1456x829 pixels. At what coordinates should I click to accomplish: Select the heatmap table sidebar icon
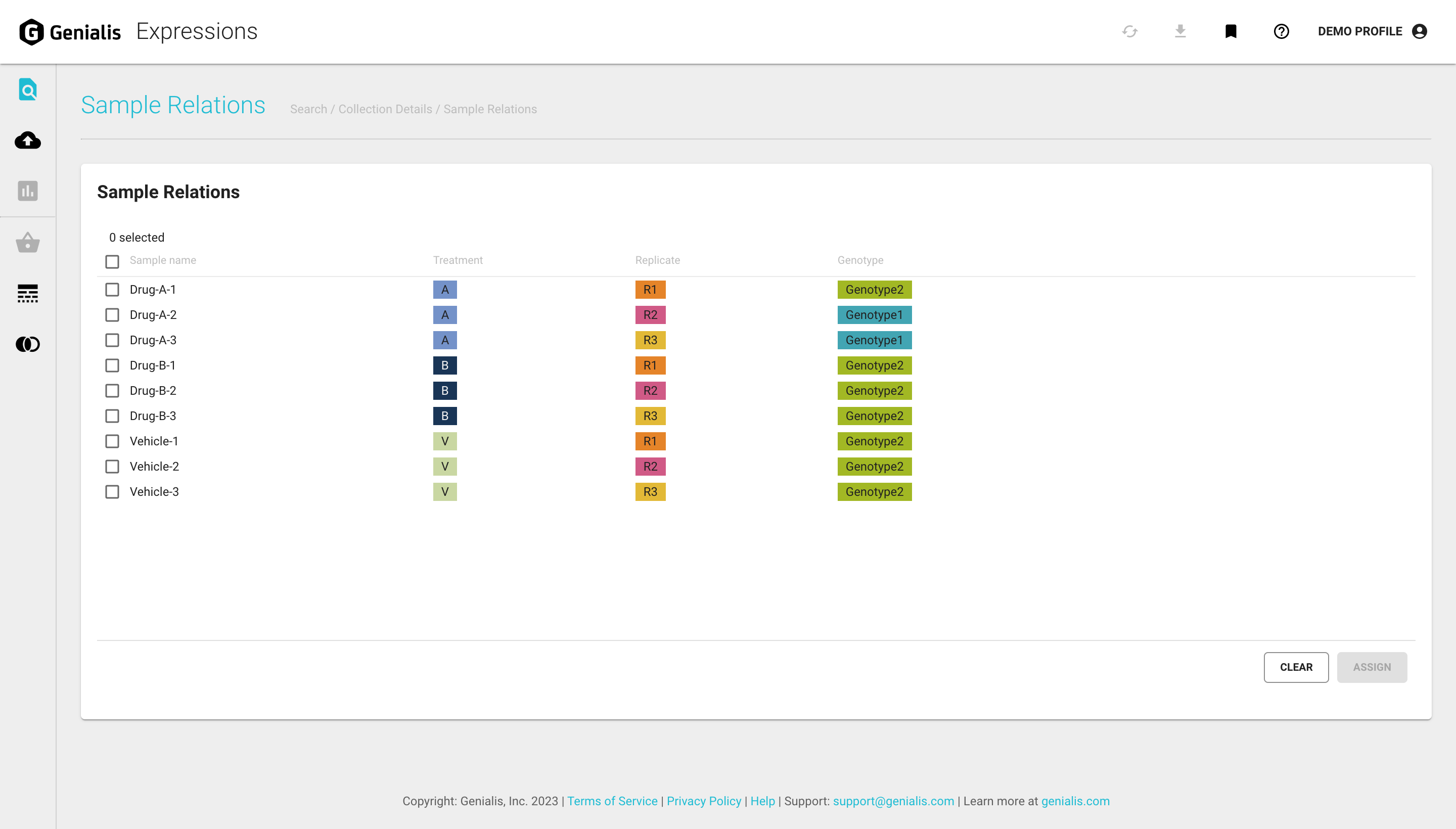pos(27,293)
